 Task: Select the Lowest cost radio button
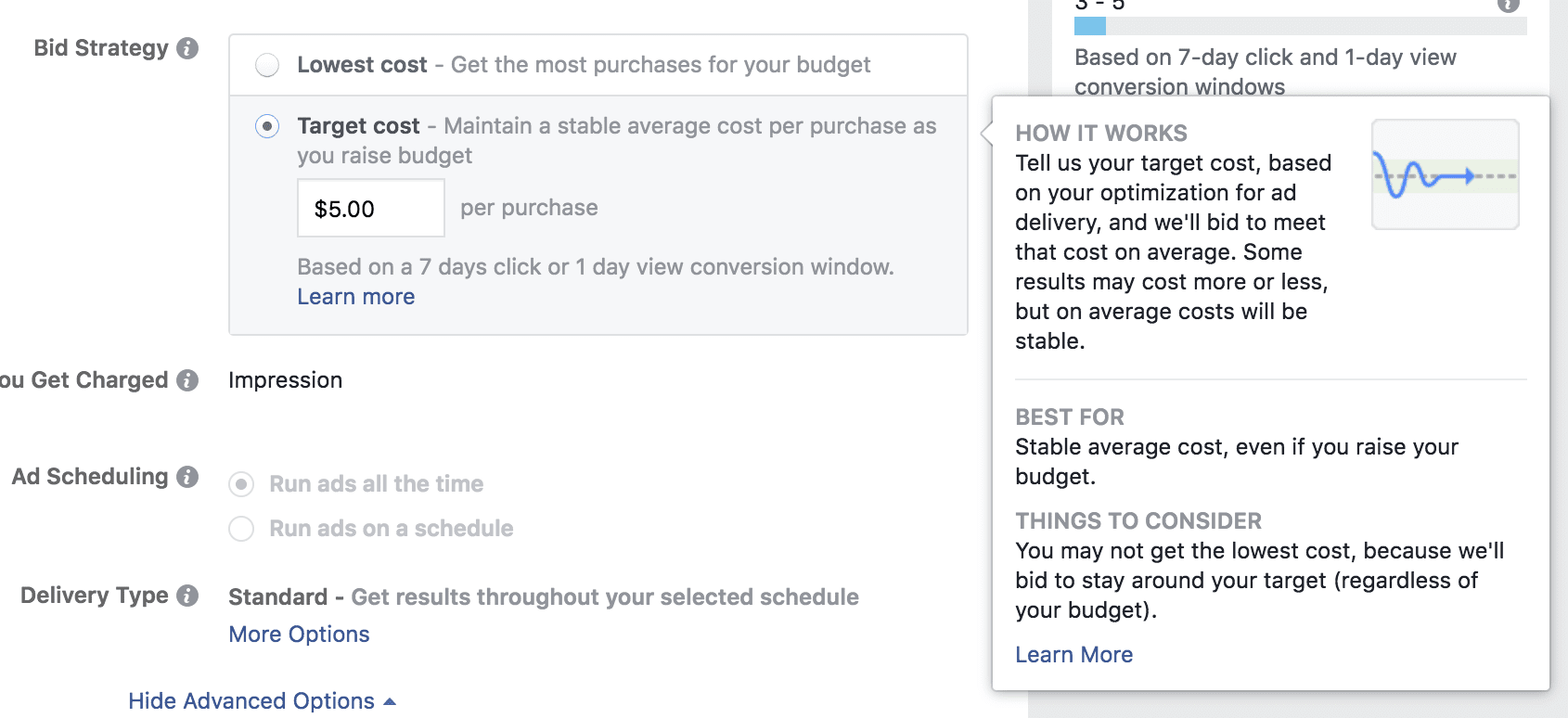(x=267, y=65)
